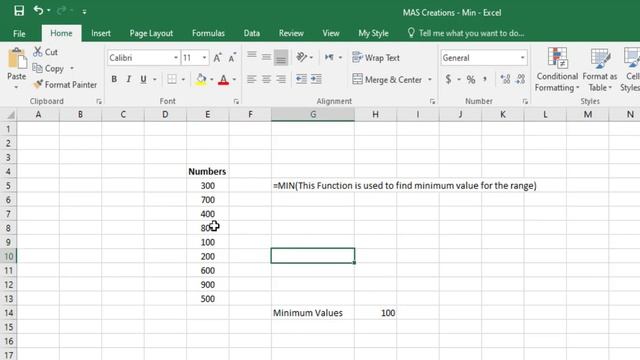Apply cell borders
This screenshot has width=640, height=360.
172,79
